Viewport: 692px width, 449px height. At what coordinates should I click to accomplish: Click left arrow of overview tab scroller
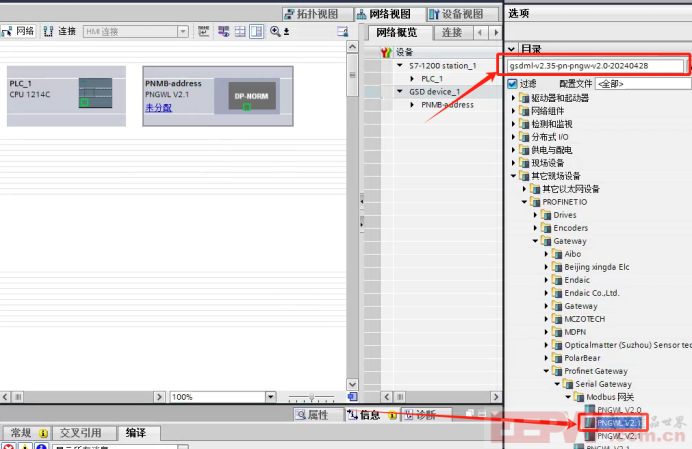click(480, 33)
